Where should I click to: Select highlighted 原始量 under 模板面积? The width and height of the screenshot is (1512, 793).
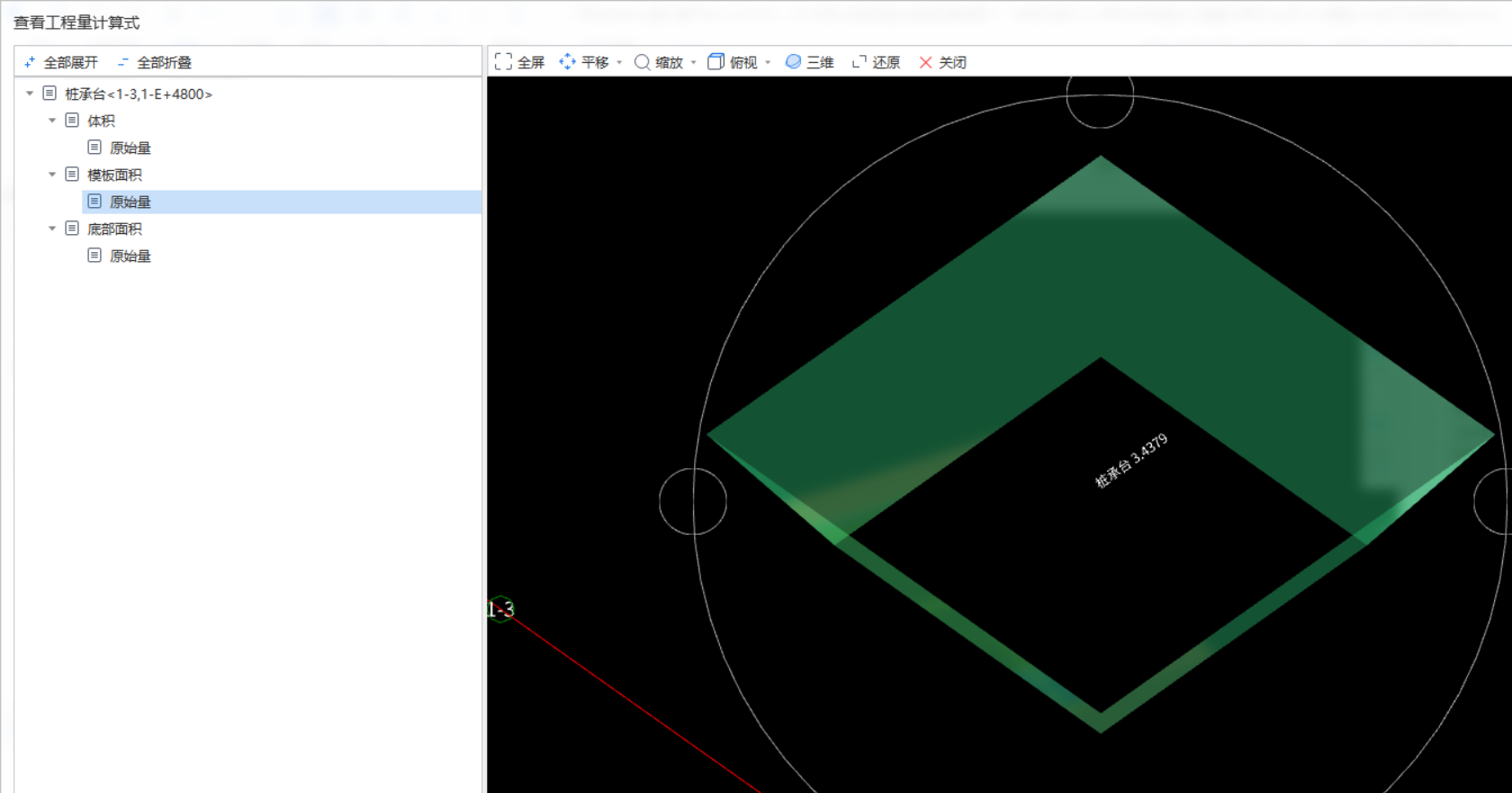point(282,202)
